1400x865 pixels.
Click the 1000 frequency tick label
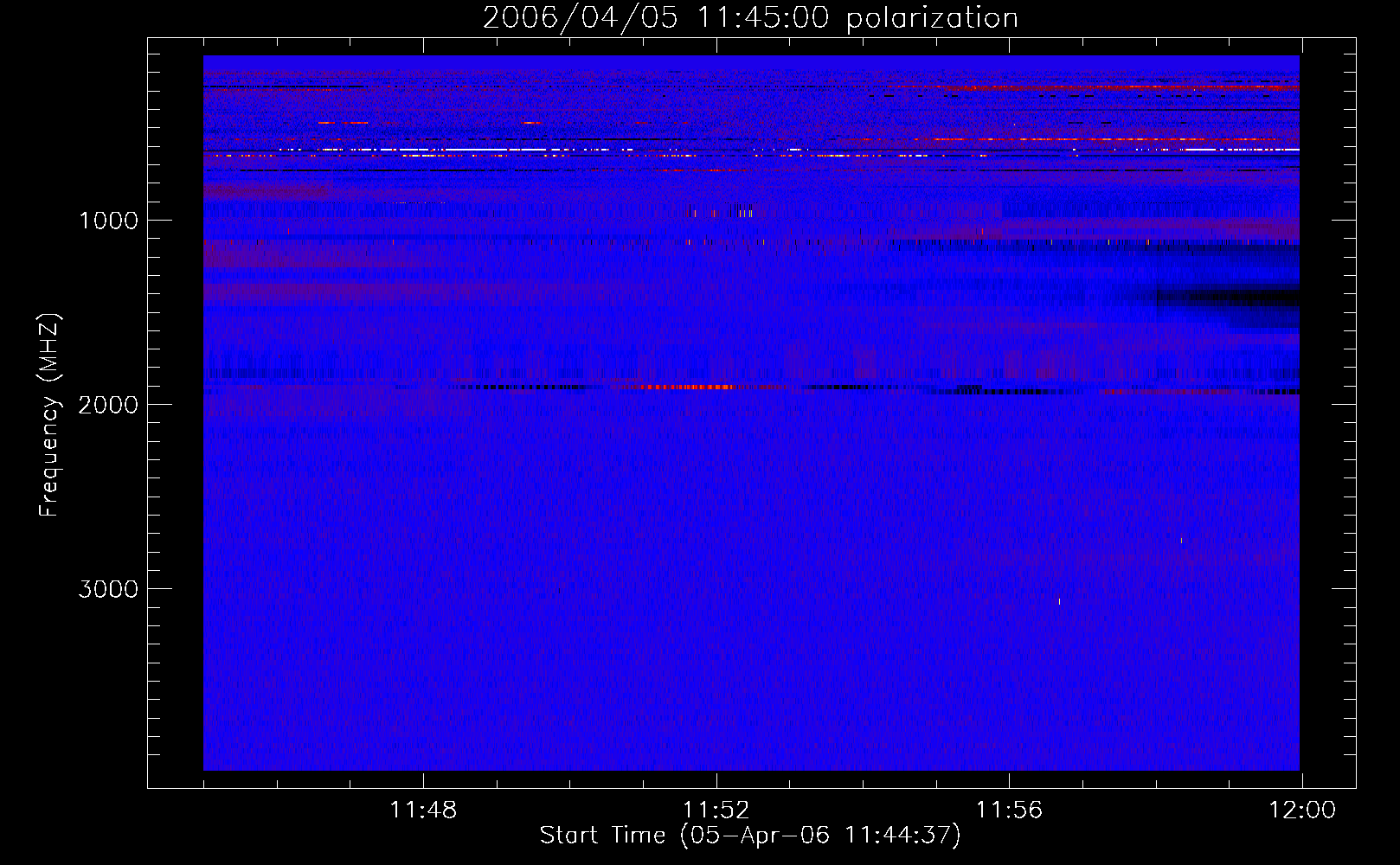[x=108, y=221]
